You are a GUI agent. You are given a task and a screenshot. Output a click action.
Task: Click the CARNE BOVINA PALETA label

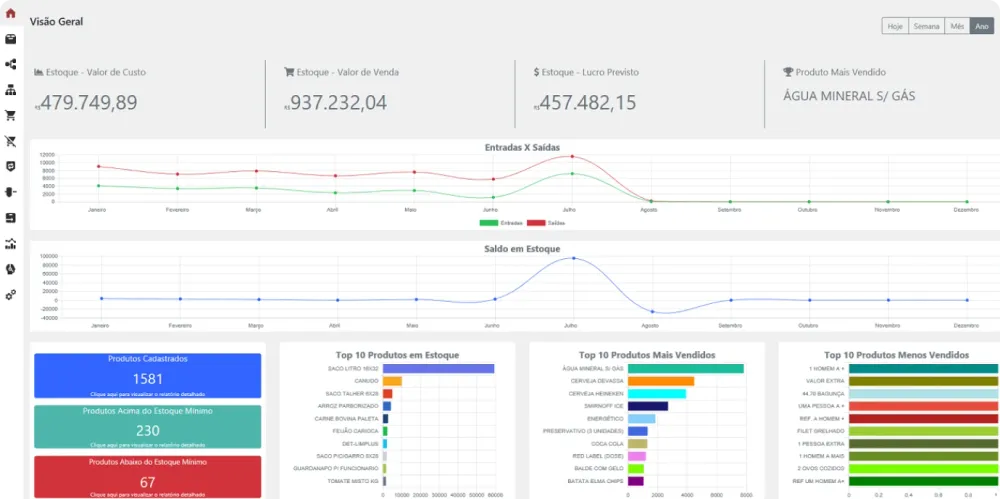click(x=346, y=419)
